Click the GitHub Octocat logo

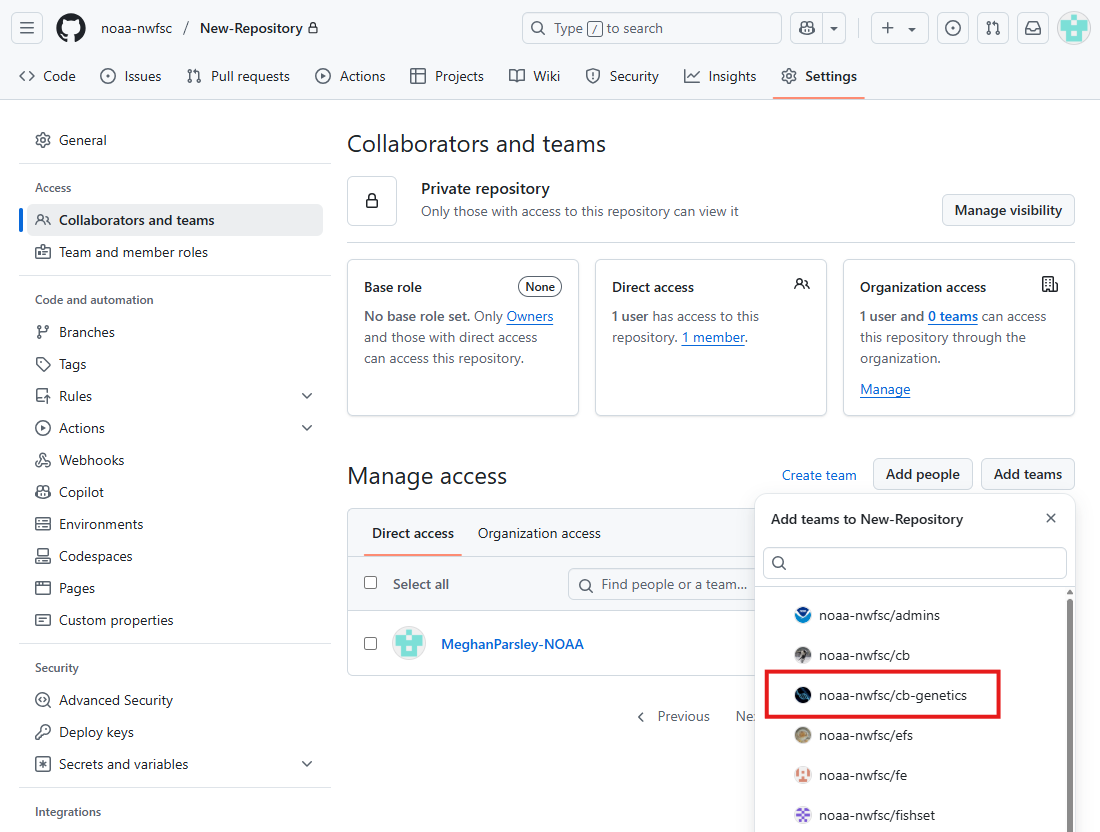click(71, 28)
